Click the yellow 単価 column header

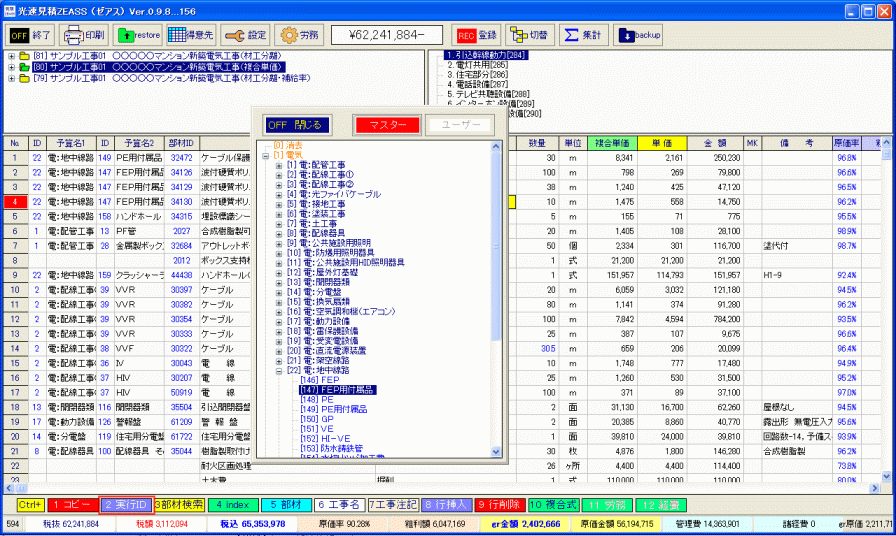[662, 143]
